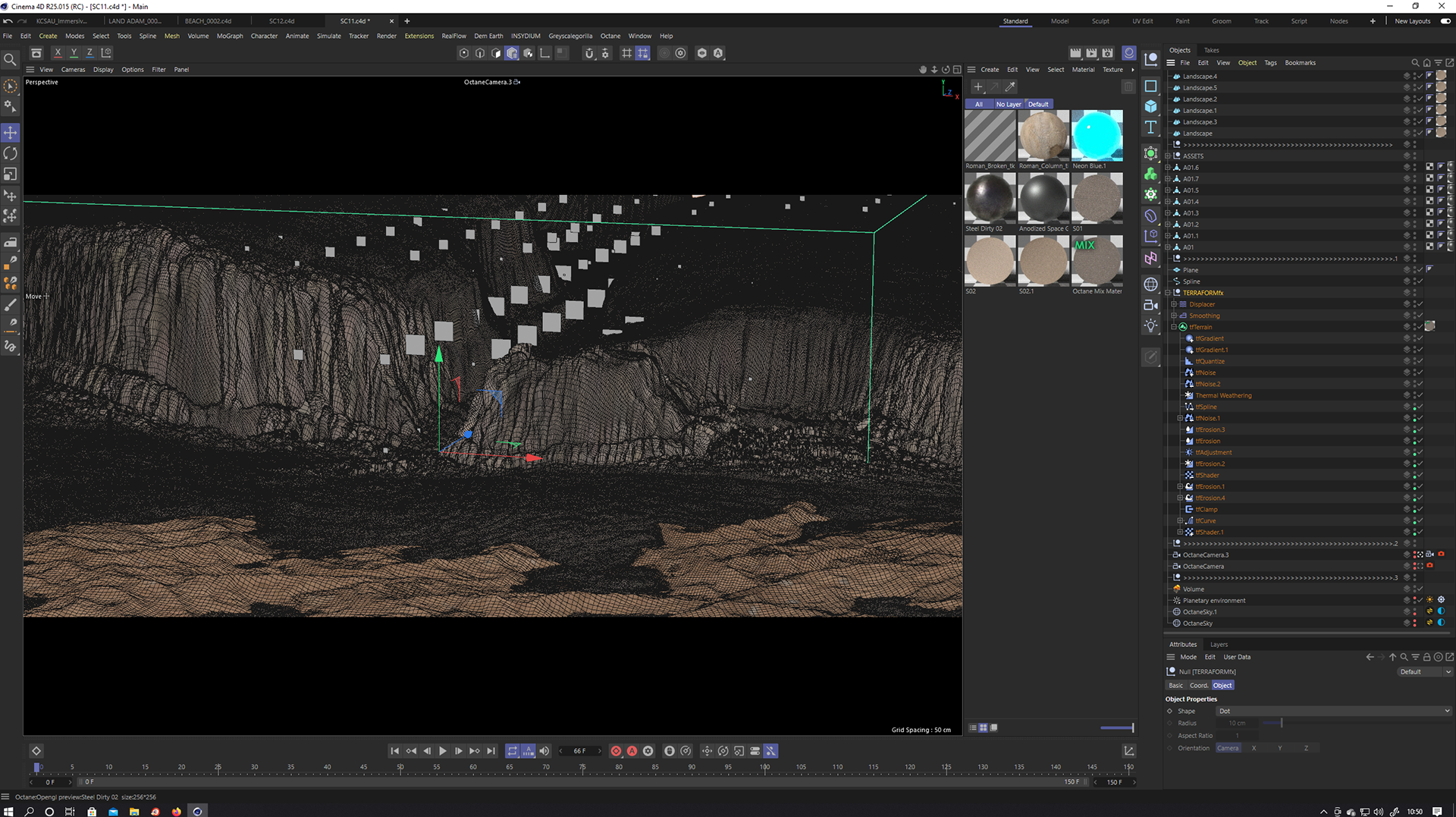Select the Neon Blue.1 material thumbnail

(1097, 135)
